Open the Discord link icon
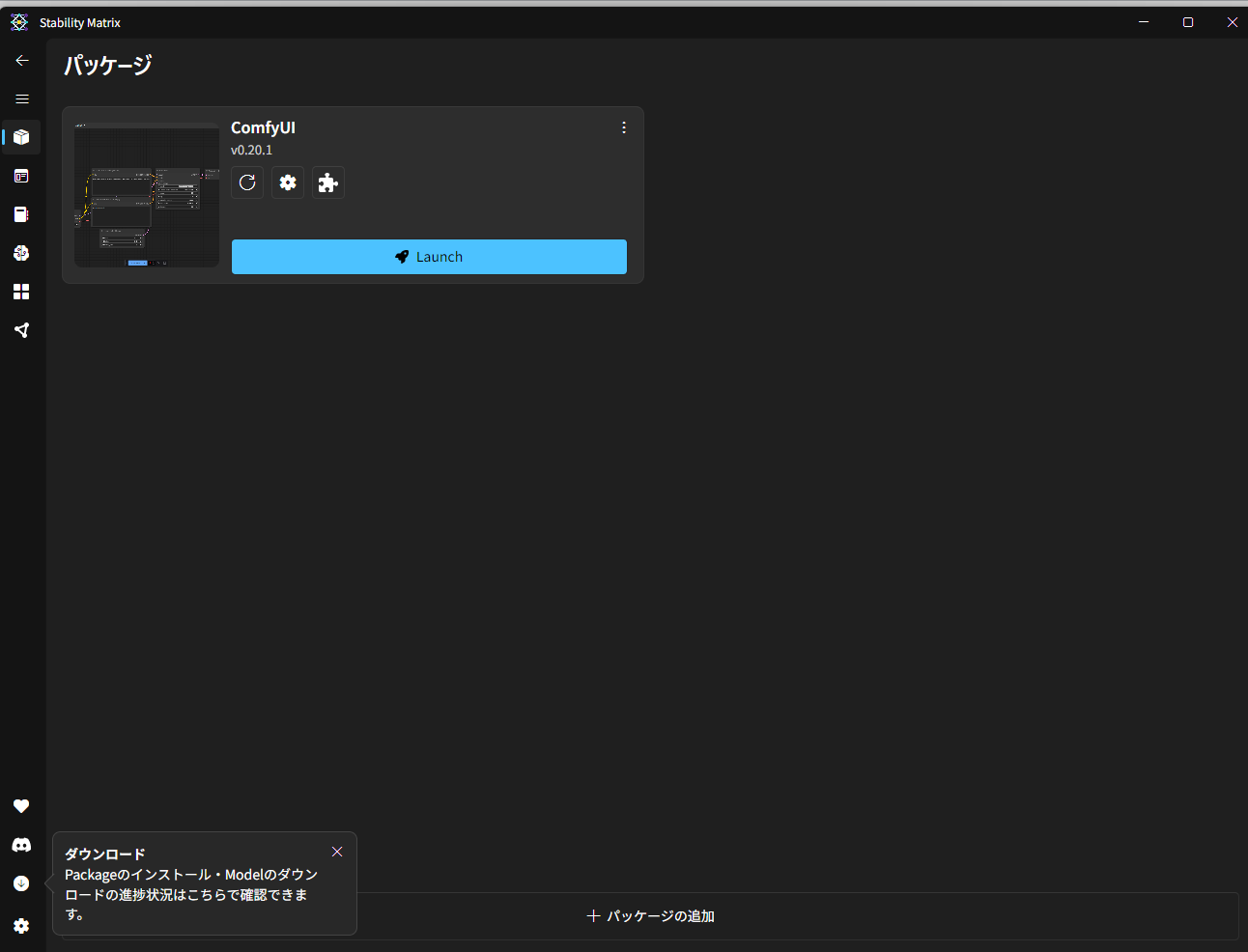This screenshot has width=1248, height=952. coord(21,845)
